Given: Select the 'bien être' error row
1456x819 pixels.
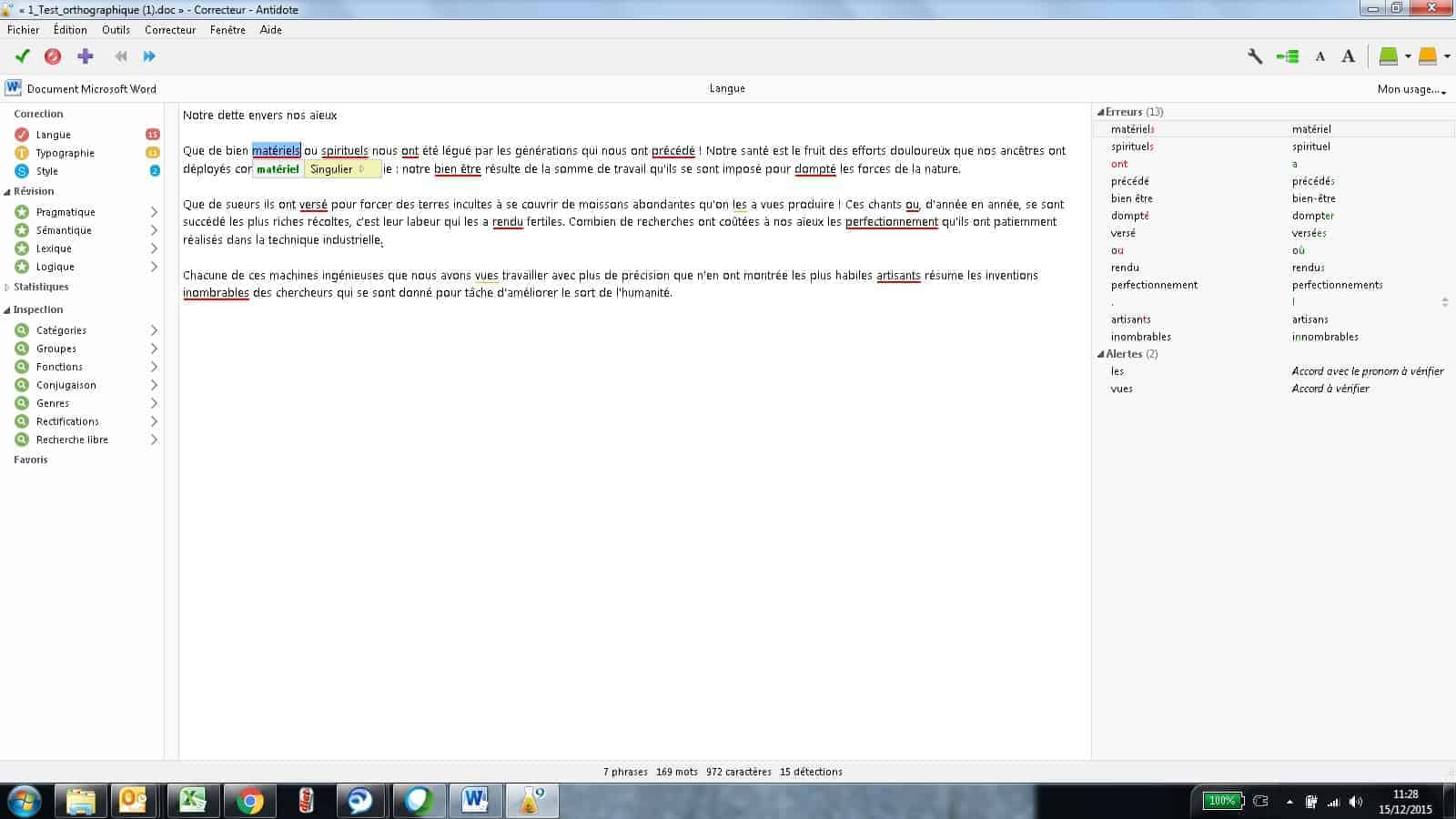Looking at the screenshot, I should (x=1132, y=198).
